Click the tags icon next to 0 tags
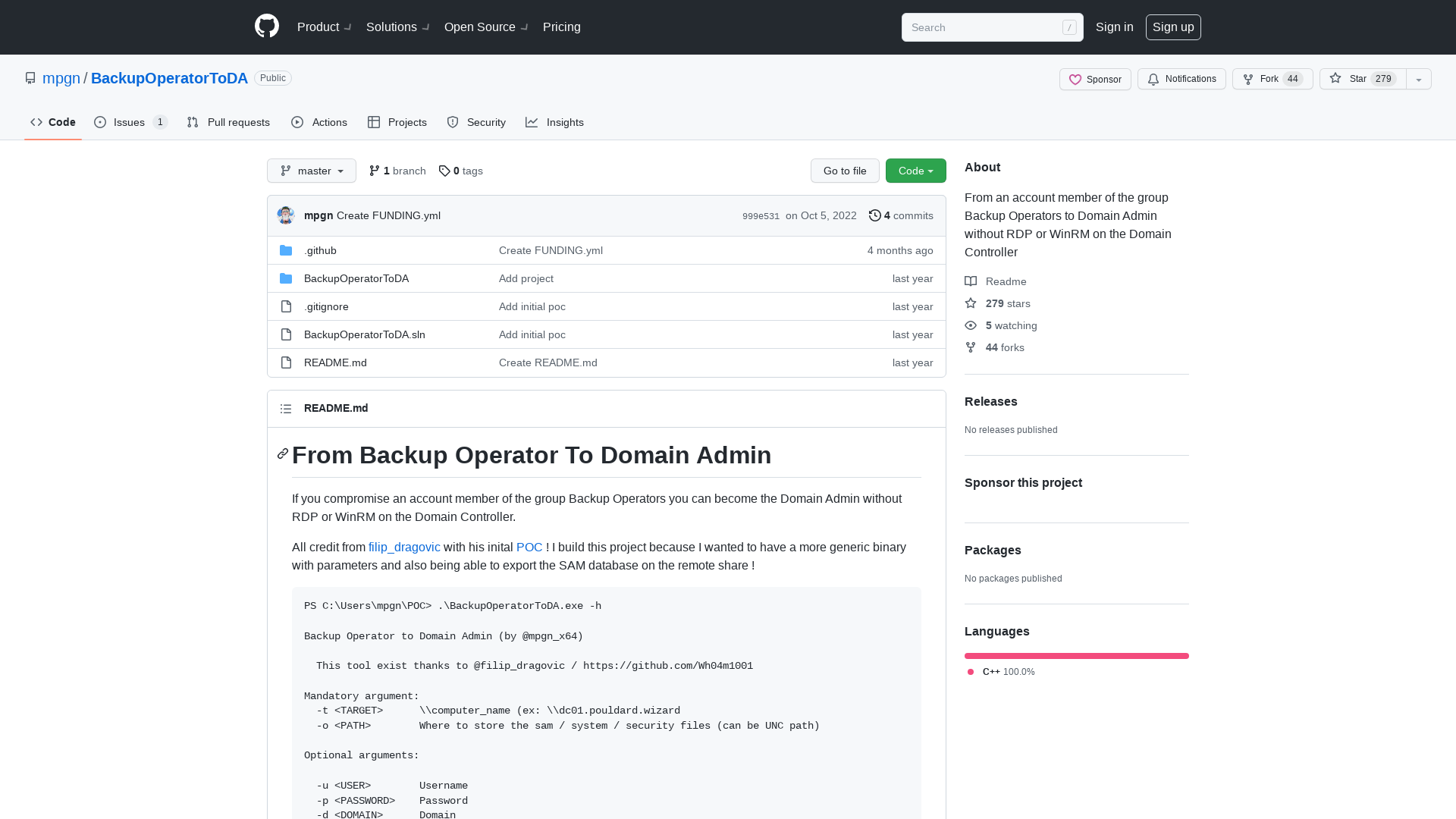This screenshot has height=819, width=1456. (x=444, y=171)
